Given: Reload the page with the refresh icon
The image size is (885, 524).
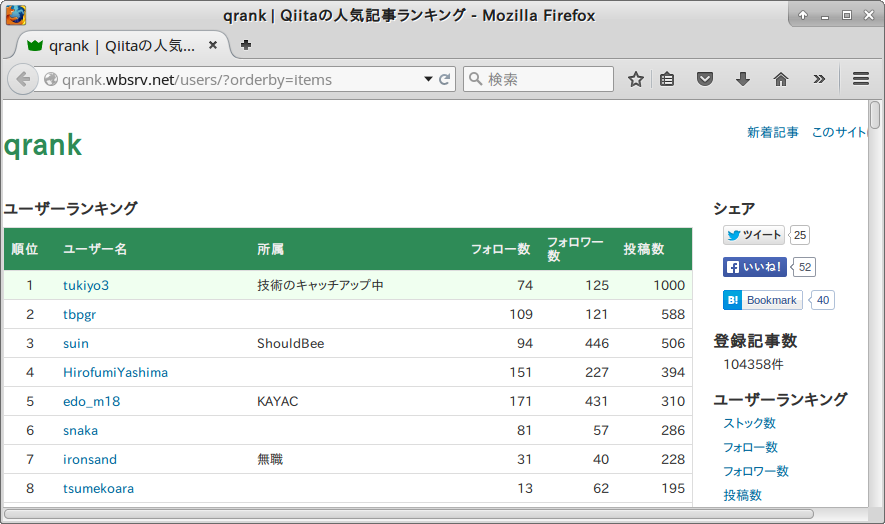Looking at the screenshot, I should pyautogui.click(x=445, y=80).
